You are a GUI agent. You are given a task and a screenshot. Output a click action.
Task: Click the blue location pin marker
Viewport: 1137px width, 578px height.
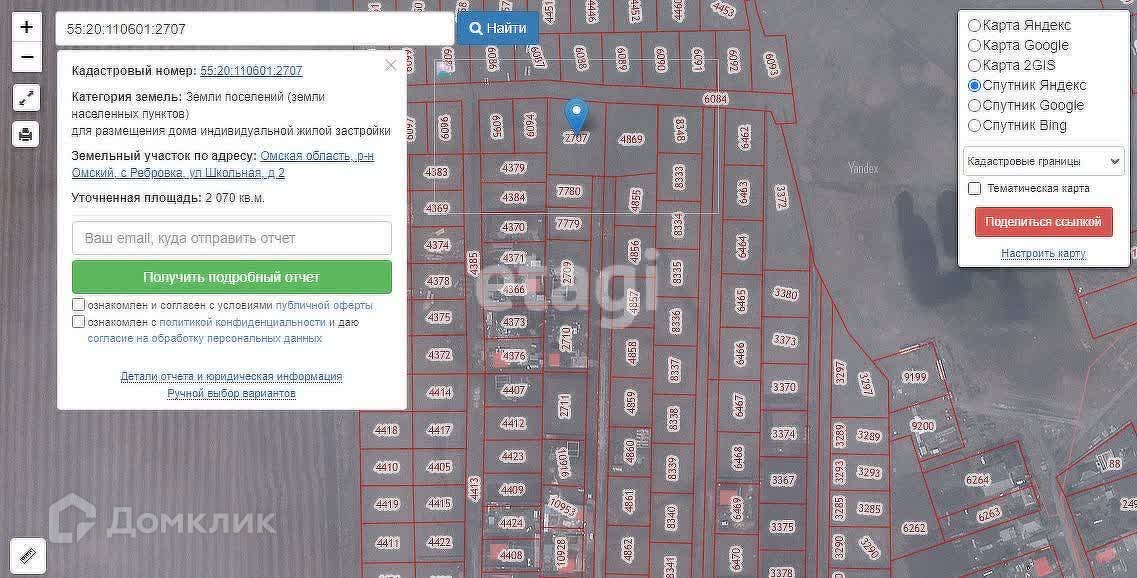coord(576,116)
